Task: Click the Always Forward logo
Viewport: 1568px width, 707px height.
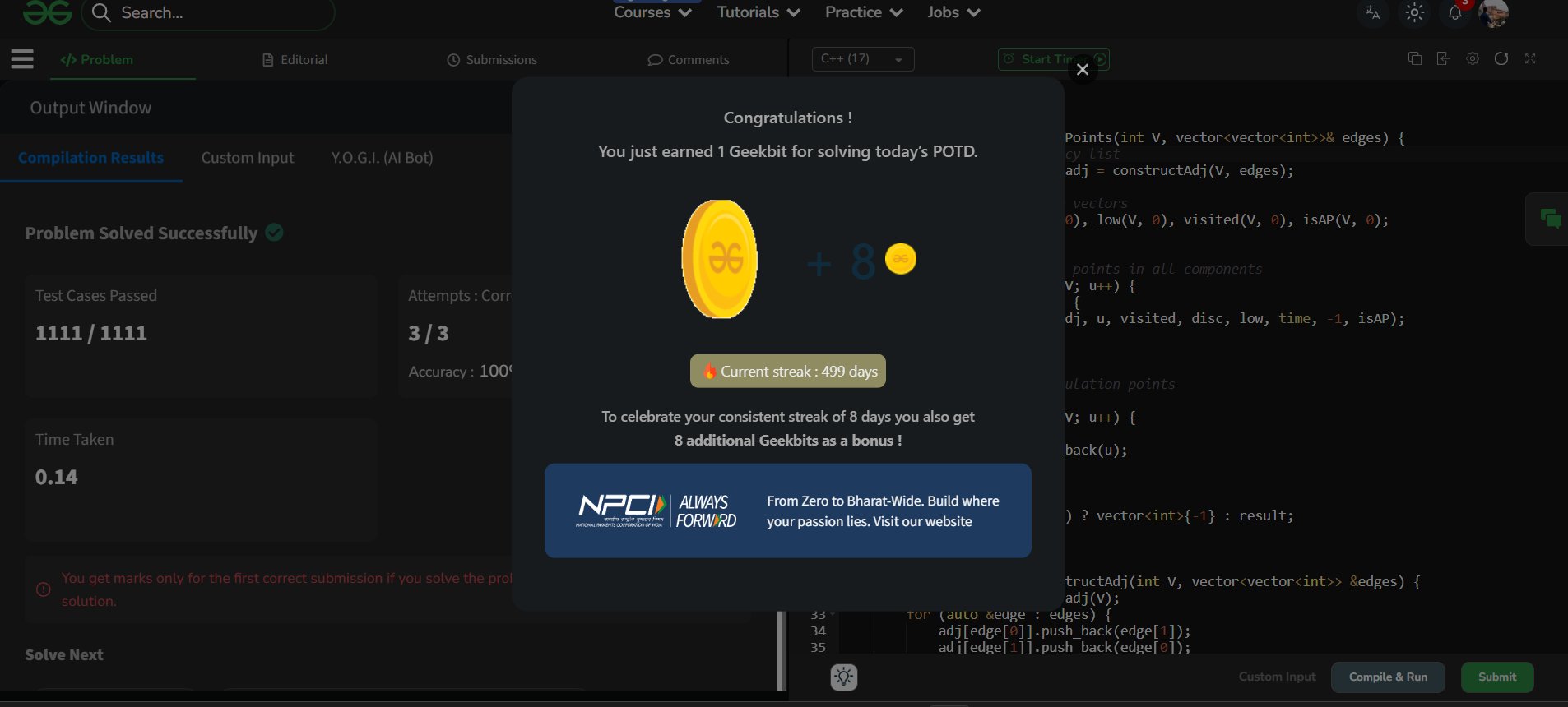Action: 706,511
